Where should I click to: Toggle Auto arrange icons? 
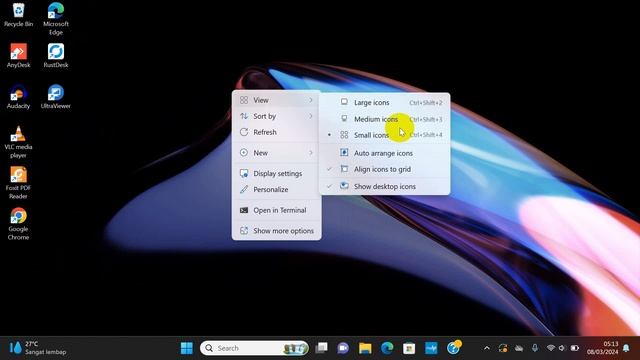pos(385,153)
